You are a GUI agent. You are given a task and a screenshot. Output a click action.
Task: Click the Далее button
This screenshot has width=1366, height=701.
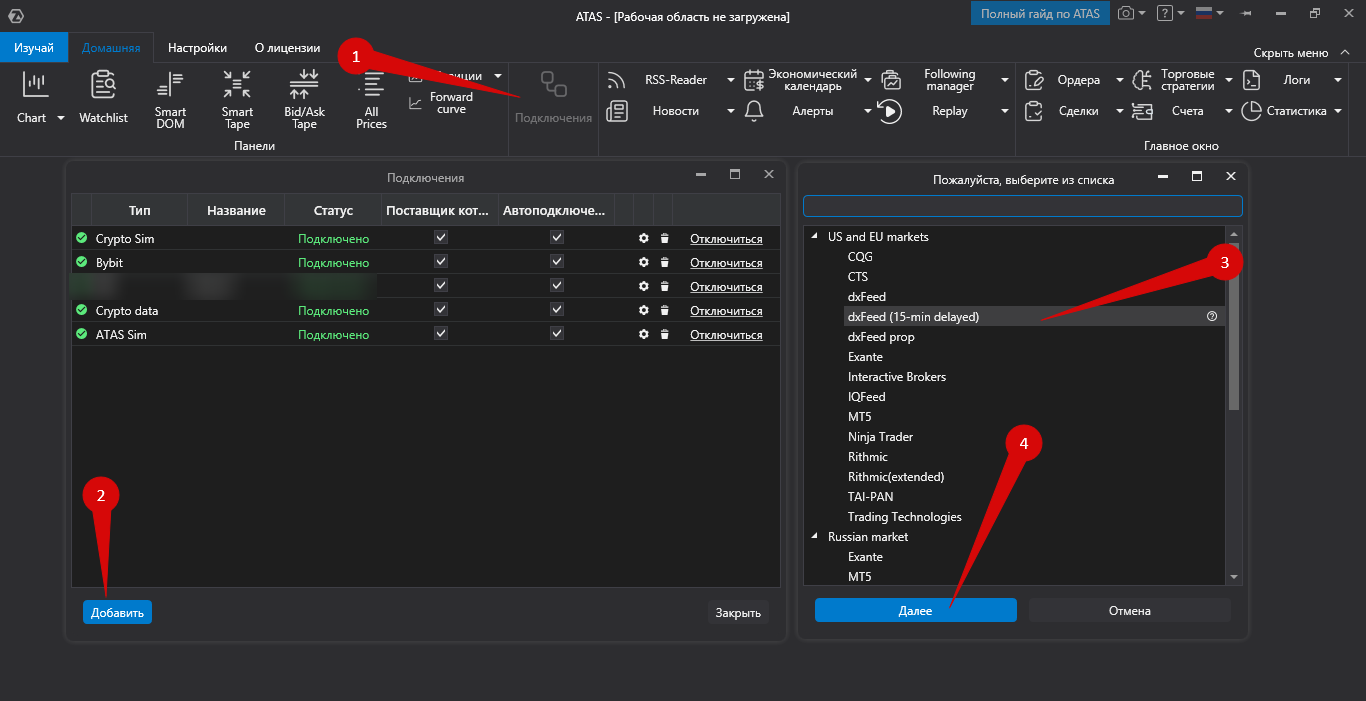[x=915, y=610]
